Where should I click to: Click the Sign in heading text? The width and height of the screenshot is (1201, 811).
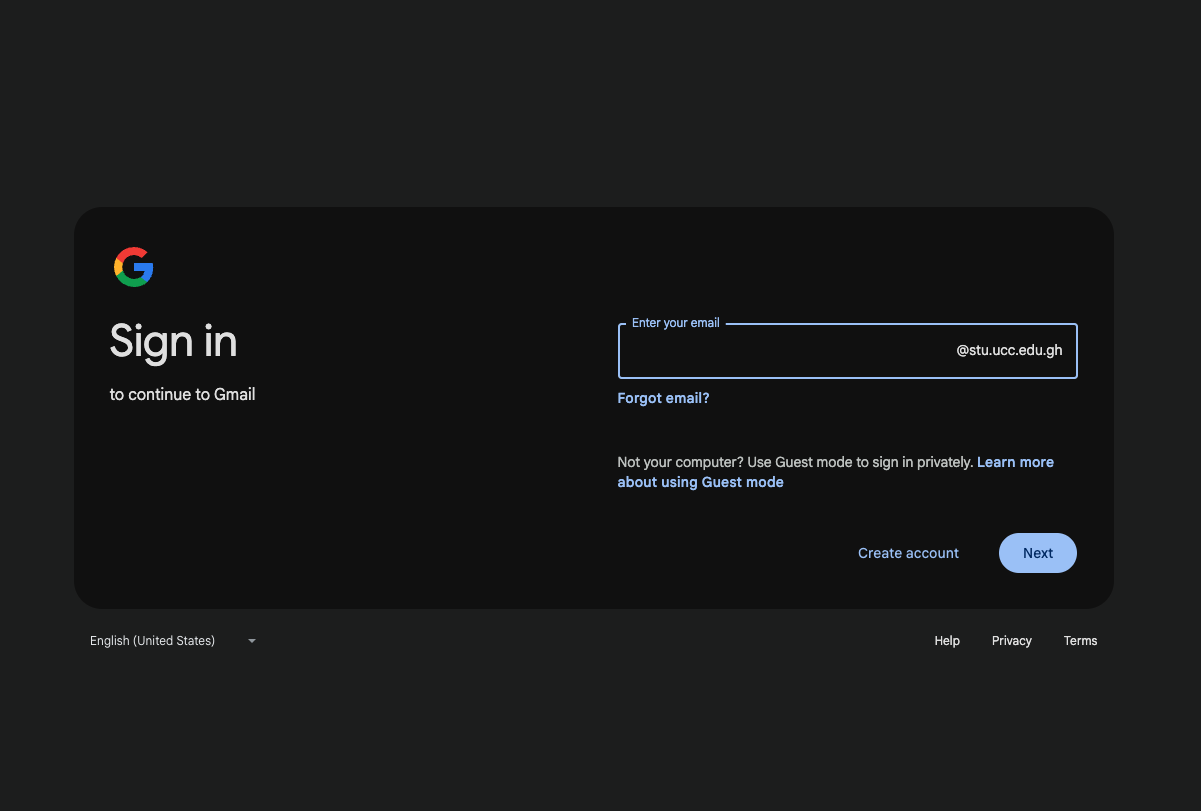click(173, 342)
